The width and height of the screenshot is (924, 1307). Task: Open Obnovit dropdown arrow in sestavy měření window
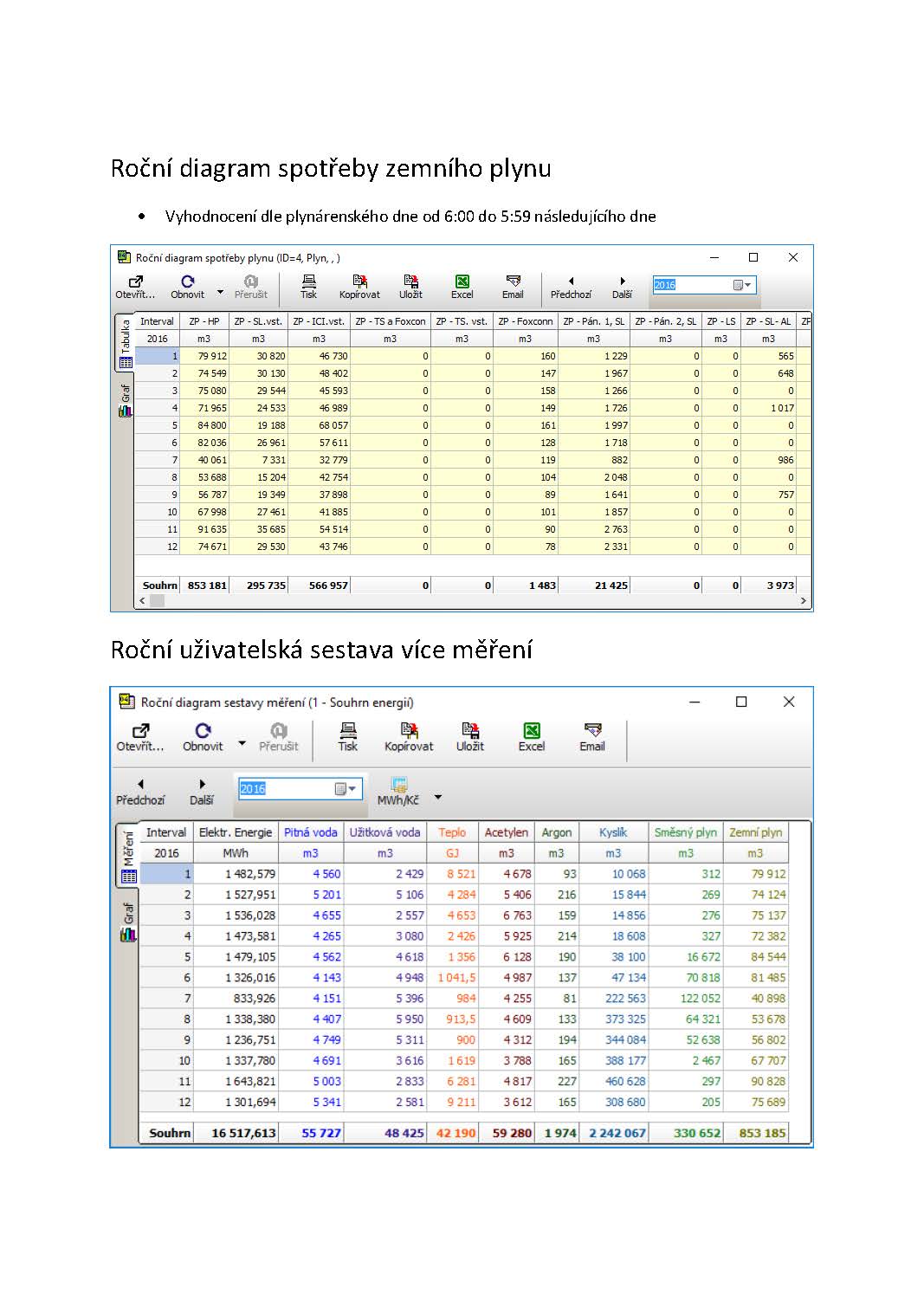click(x=242, y=743)
